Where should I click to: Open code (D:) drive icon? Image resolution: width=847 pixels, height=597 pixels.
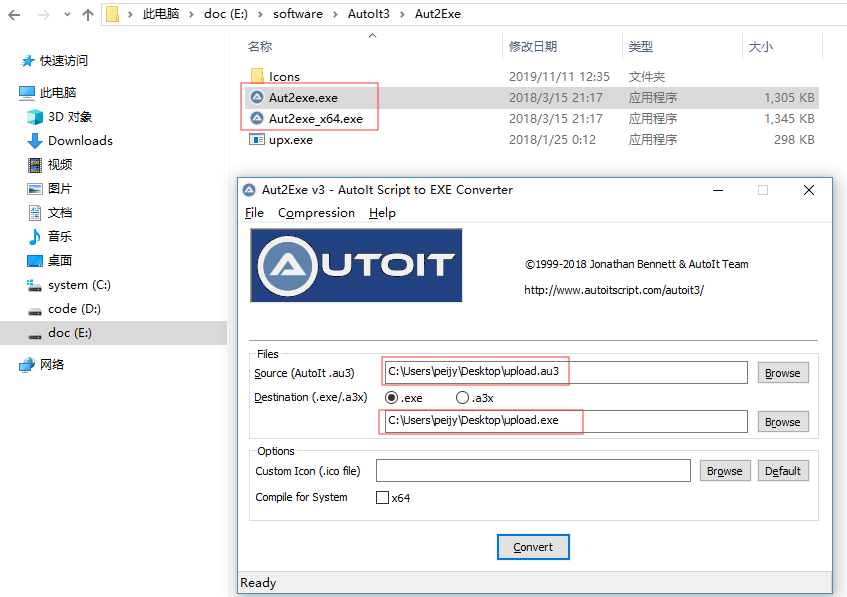(35, 311)
